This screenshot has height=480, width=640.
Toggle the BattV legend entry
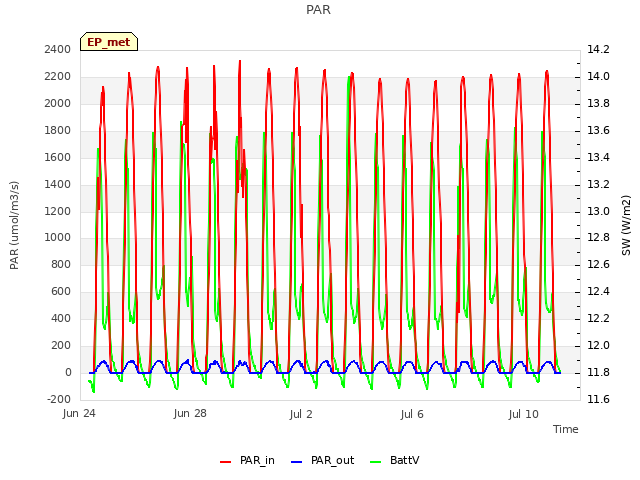point(394,460)
